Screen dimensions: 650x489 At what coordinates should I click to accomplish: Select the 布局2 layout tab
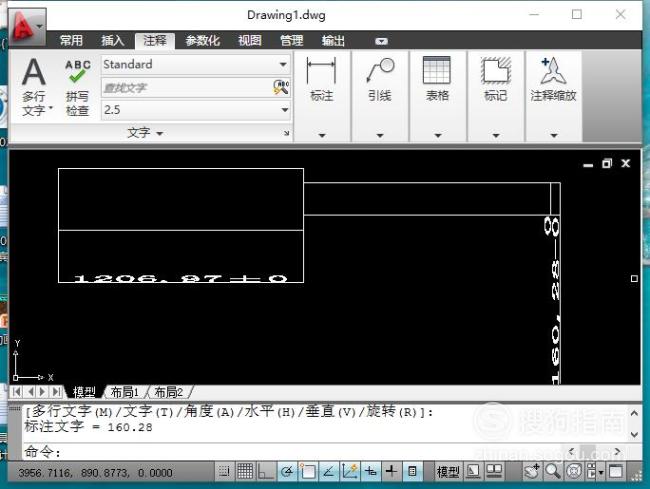(x=168, y=392)
